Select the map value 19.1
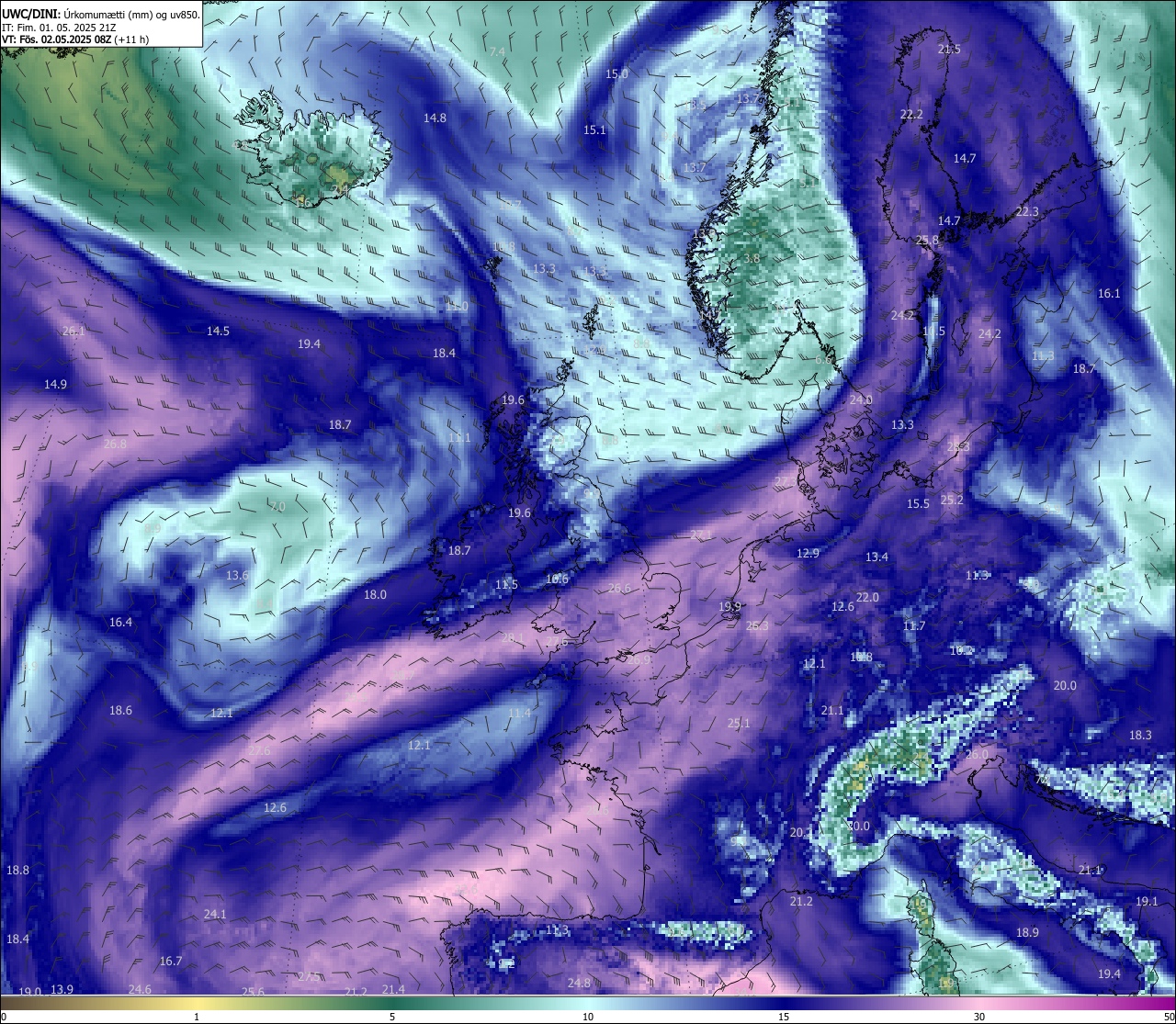Image resolution: width=1176 pixels, height=1024 pixels. coord(1147,902)
